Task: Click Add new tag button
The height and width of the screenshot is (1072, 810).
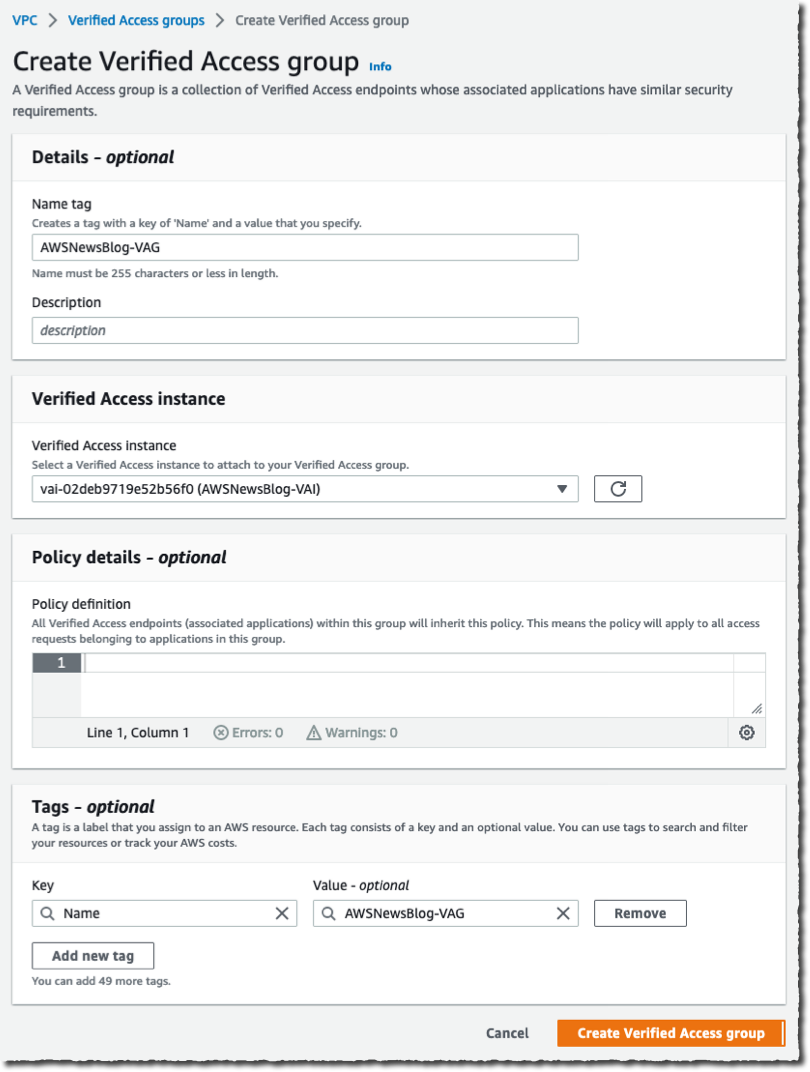Action: pos(93,956)
